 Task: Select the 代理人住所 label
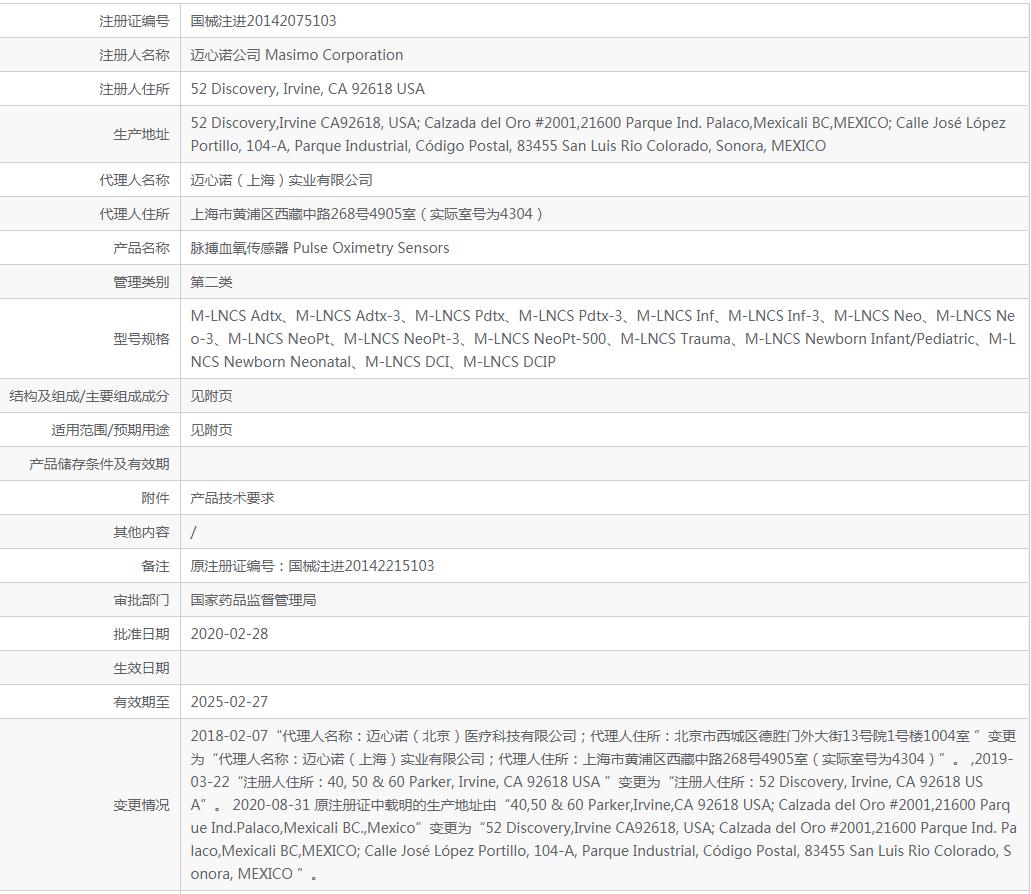[134, 214]
